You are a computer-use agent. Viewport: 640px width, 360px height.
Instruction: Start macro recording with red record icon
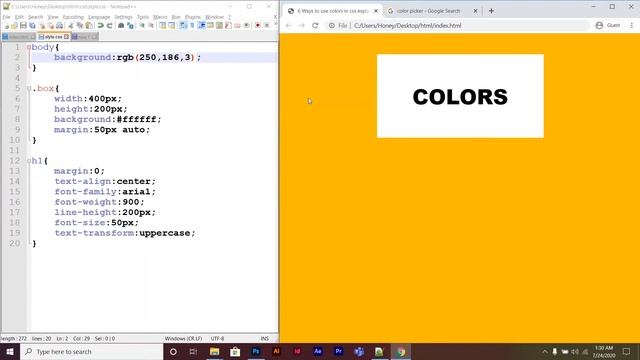click(258, 26)
